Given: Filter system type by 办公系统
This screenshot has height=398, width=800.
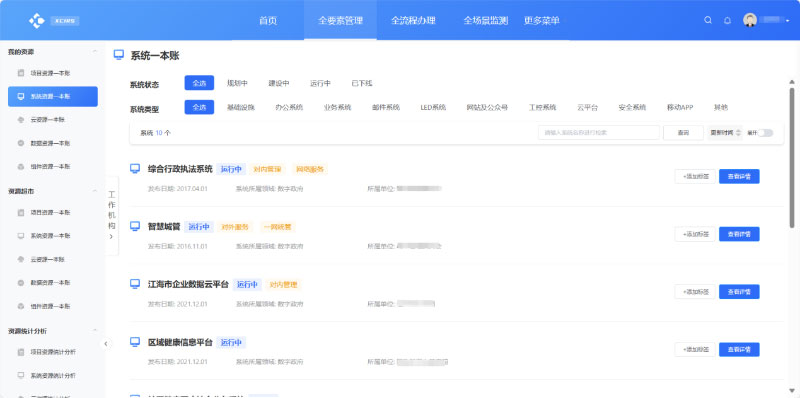Looking at the screenshot, I should click(289, 107).
